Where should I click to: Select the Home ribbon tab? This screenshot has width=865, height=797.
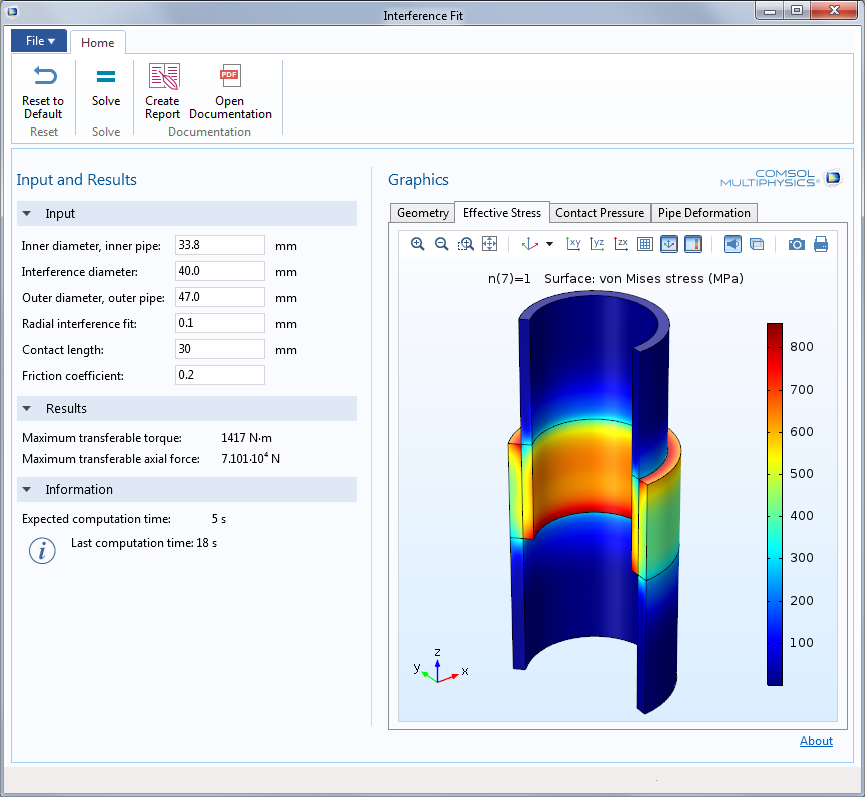(98, 42)
